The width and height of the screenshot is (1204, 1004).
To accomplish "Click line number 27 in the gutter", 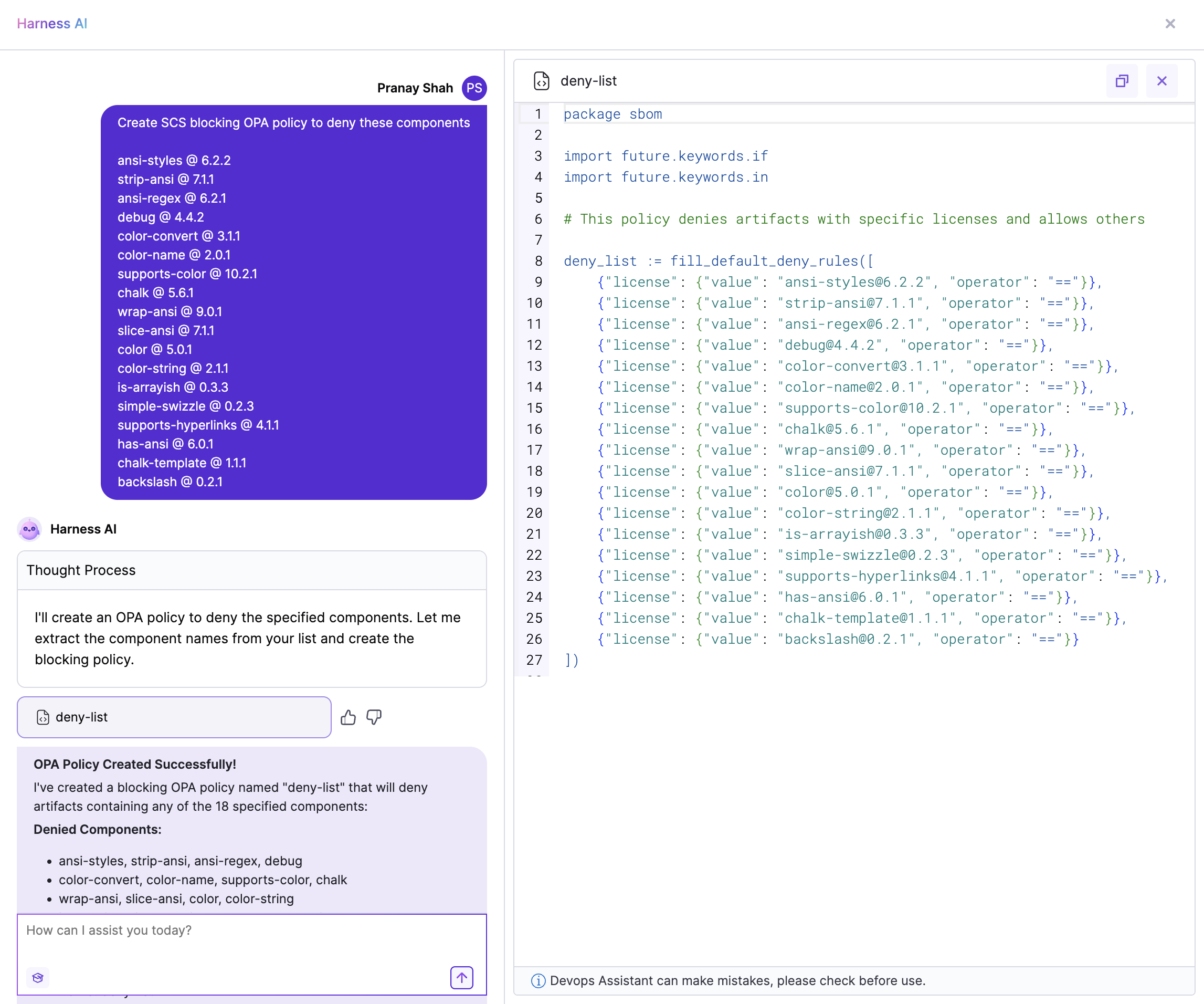I will coord(534,661).
